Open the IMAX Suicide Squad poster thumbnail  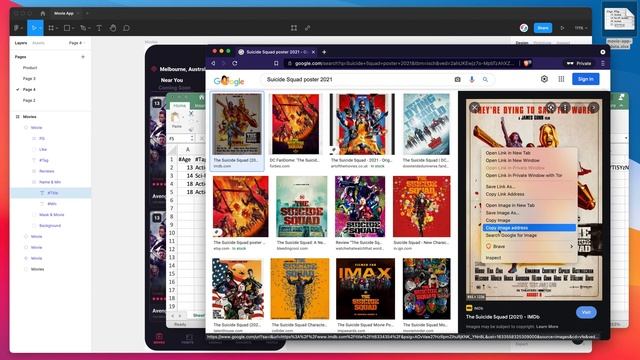(365, 289)
